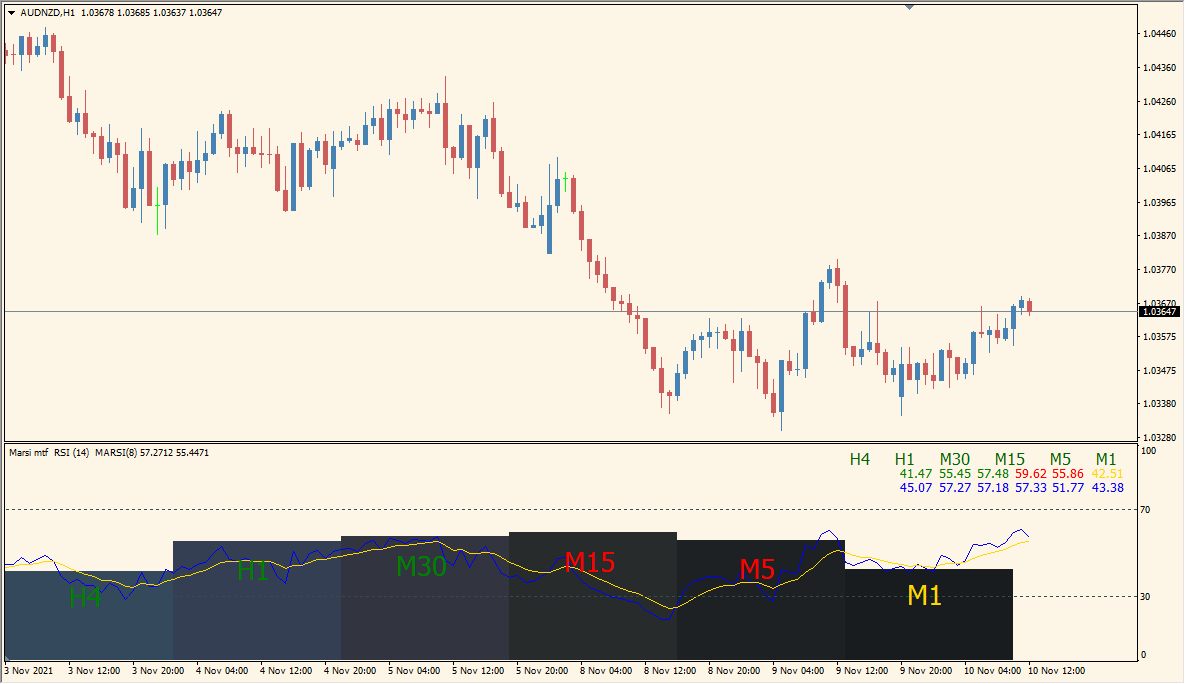Click the large green H1 label on its block
This screenshot has width=1185, height=684.
point(253,571)
